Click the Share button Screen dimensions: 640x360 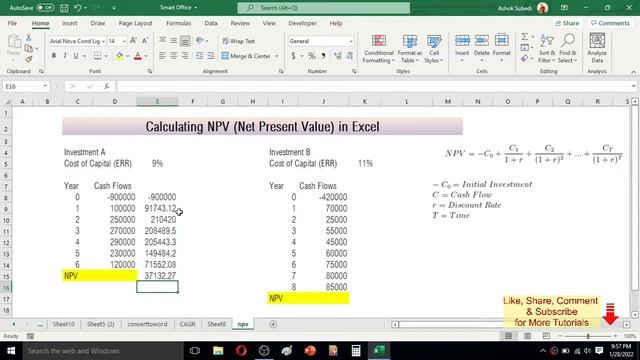point(568,23)
